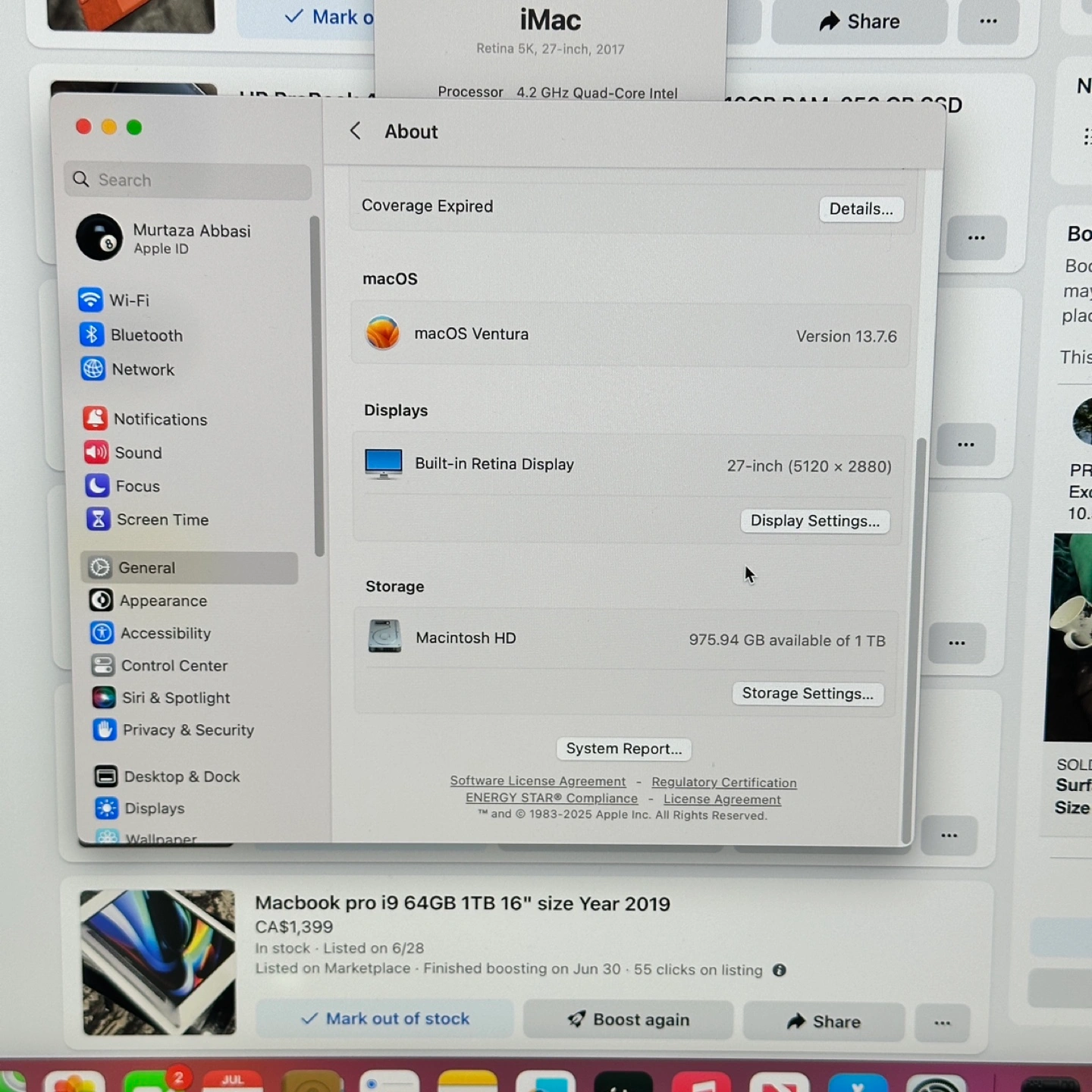Click the settings sidebar scrollbar

coord(318,387)
